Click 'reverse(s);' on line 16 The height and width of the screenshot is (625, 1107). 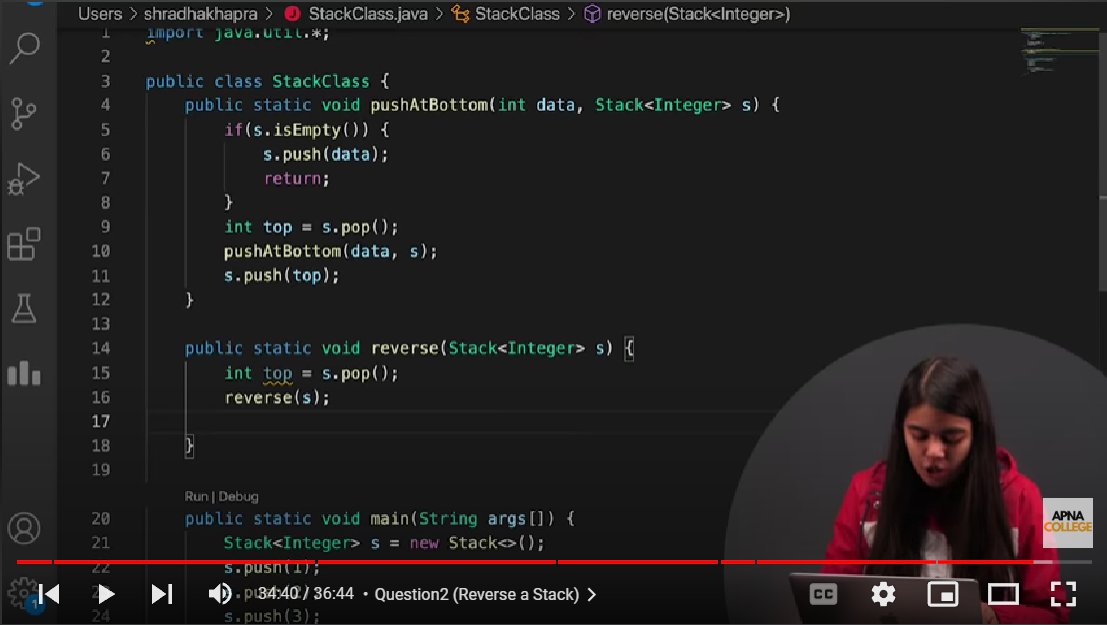coord(277,398)
